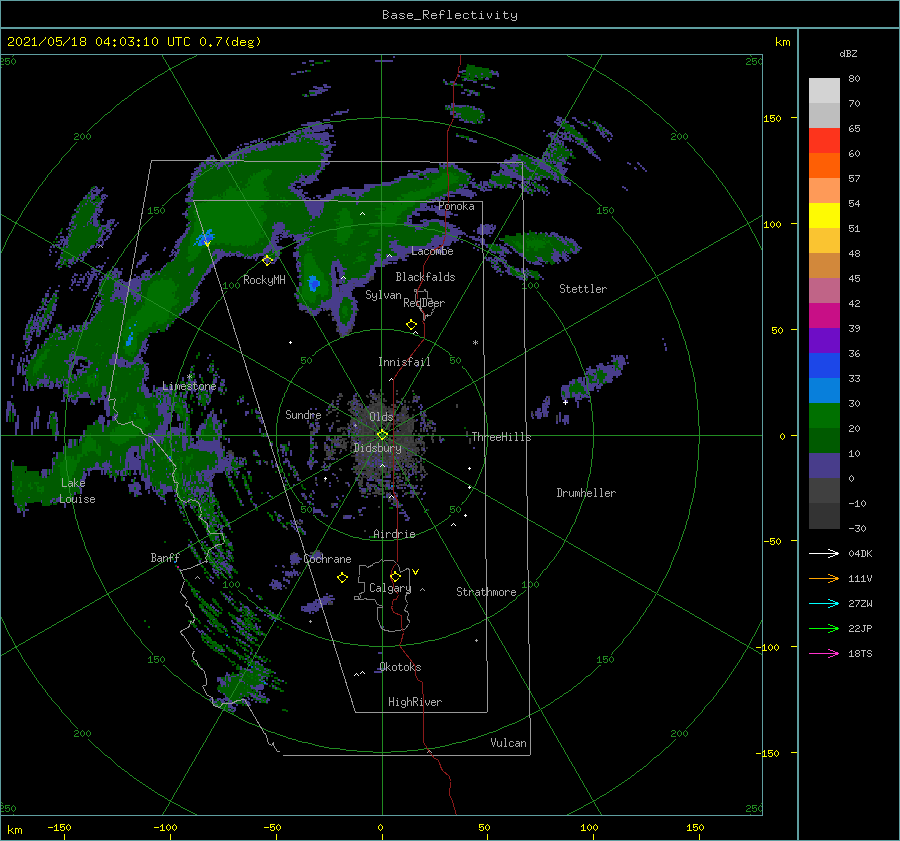Click the Olds city label
900x841 pixels.
(381, 417)
